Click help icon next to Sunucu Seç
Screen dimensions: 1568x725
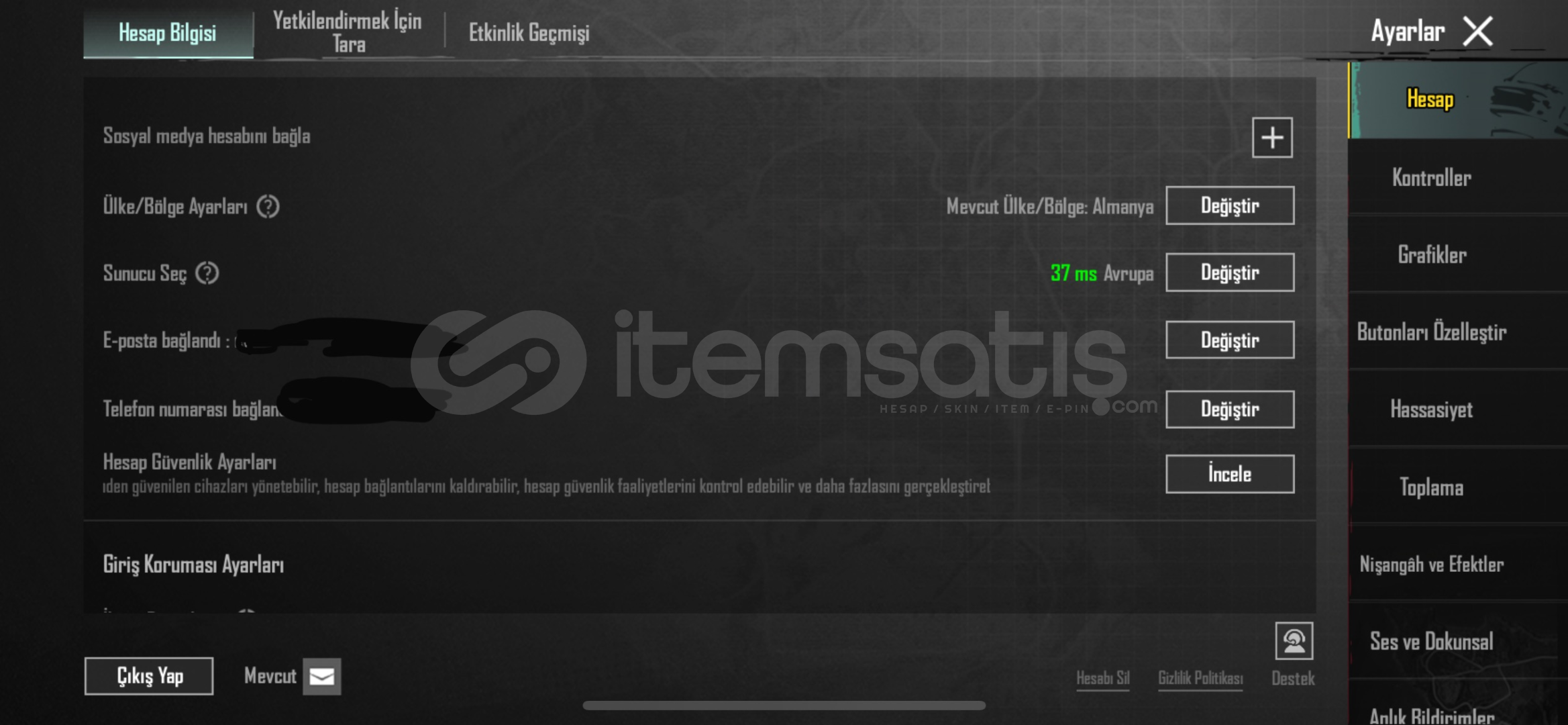(207, 273)
